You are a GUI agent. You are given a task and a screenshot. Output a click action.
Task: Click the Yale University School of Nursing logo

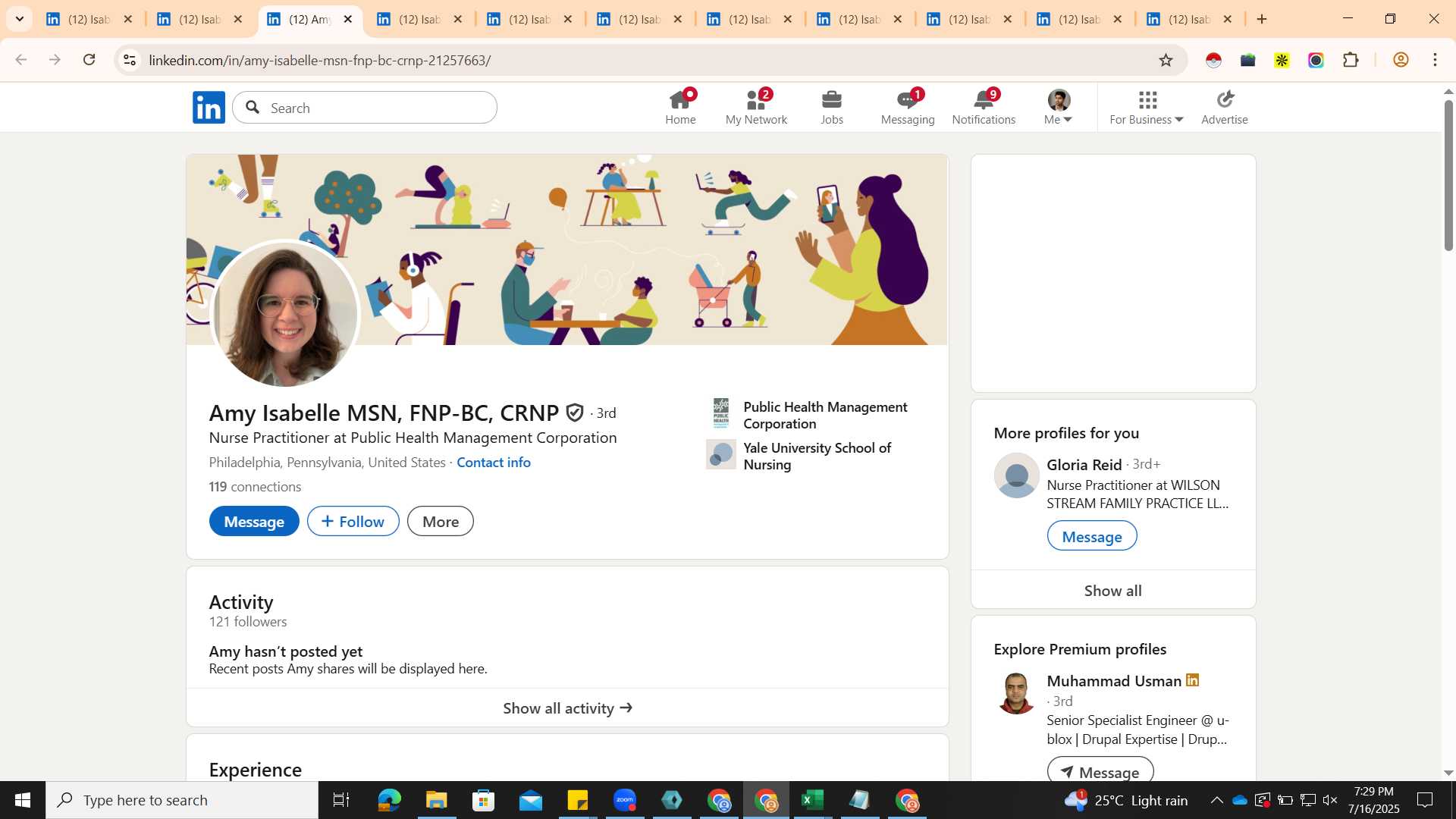point(721,454)
